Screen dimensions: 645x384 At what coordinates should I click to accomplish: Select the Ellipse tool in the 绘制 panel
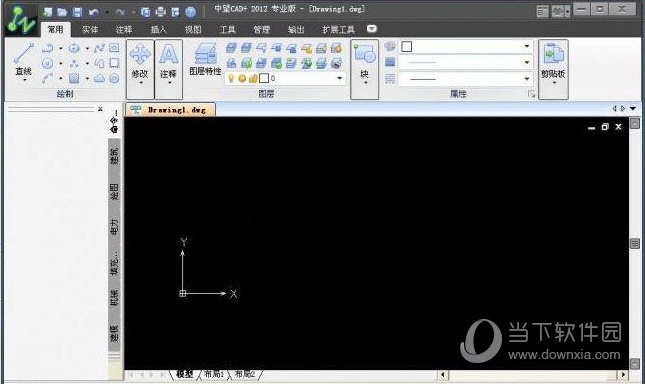(74, 48)
